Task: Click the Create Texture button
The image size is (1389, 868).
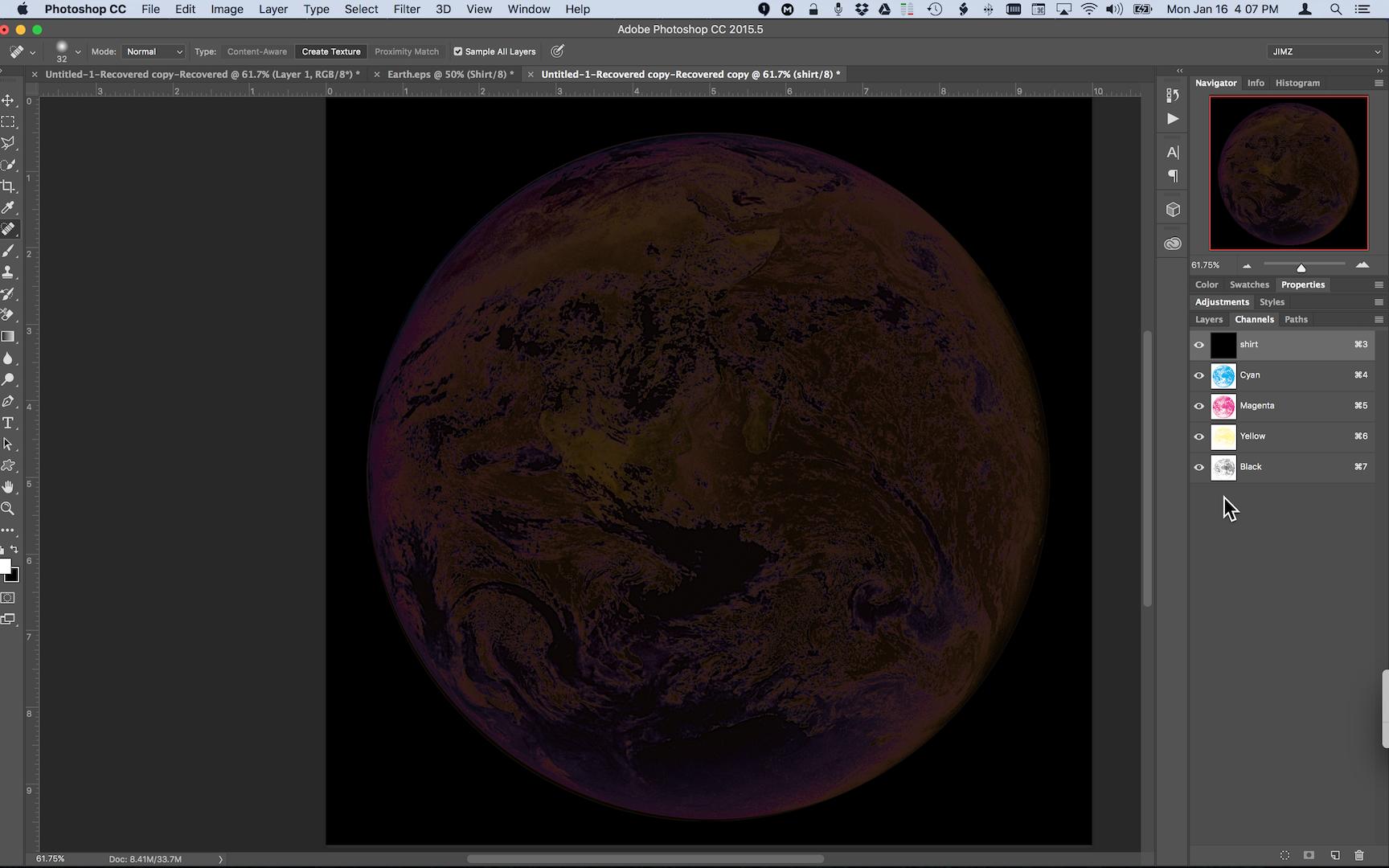Action: (330, 51)
